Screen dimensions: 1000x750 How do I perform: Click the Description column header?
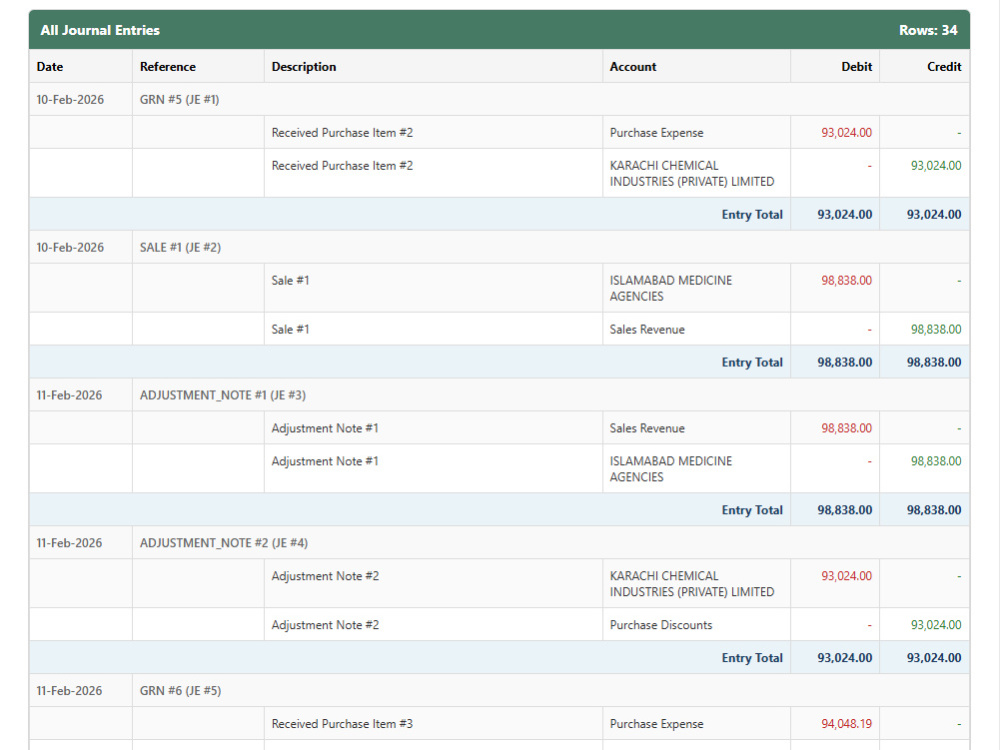(304, 66)
